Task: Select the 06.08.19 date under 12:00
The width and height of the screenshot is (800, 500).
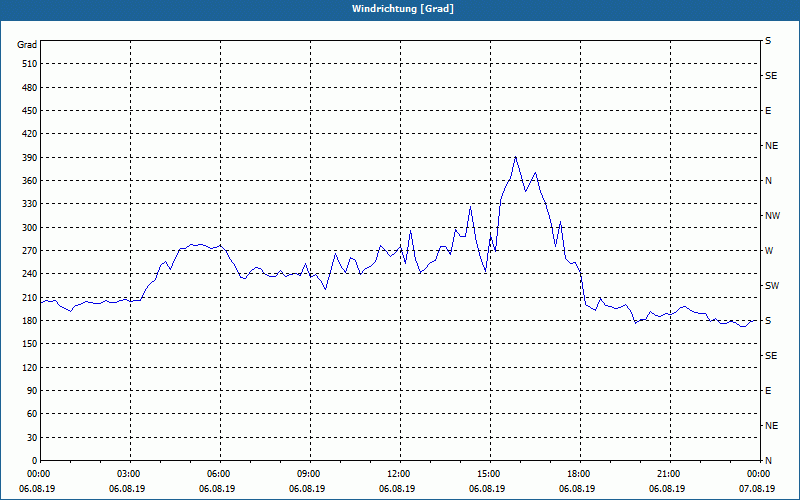Action: click(x=397, y=489)
